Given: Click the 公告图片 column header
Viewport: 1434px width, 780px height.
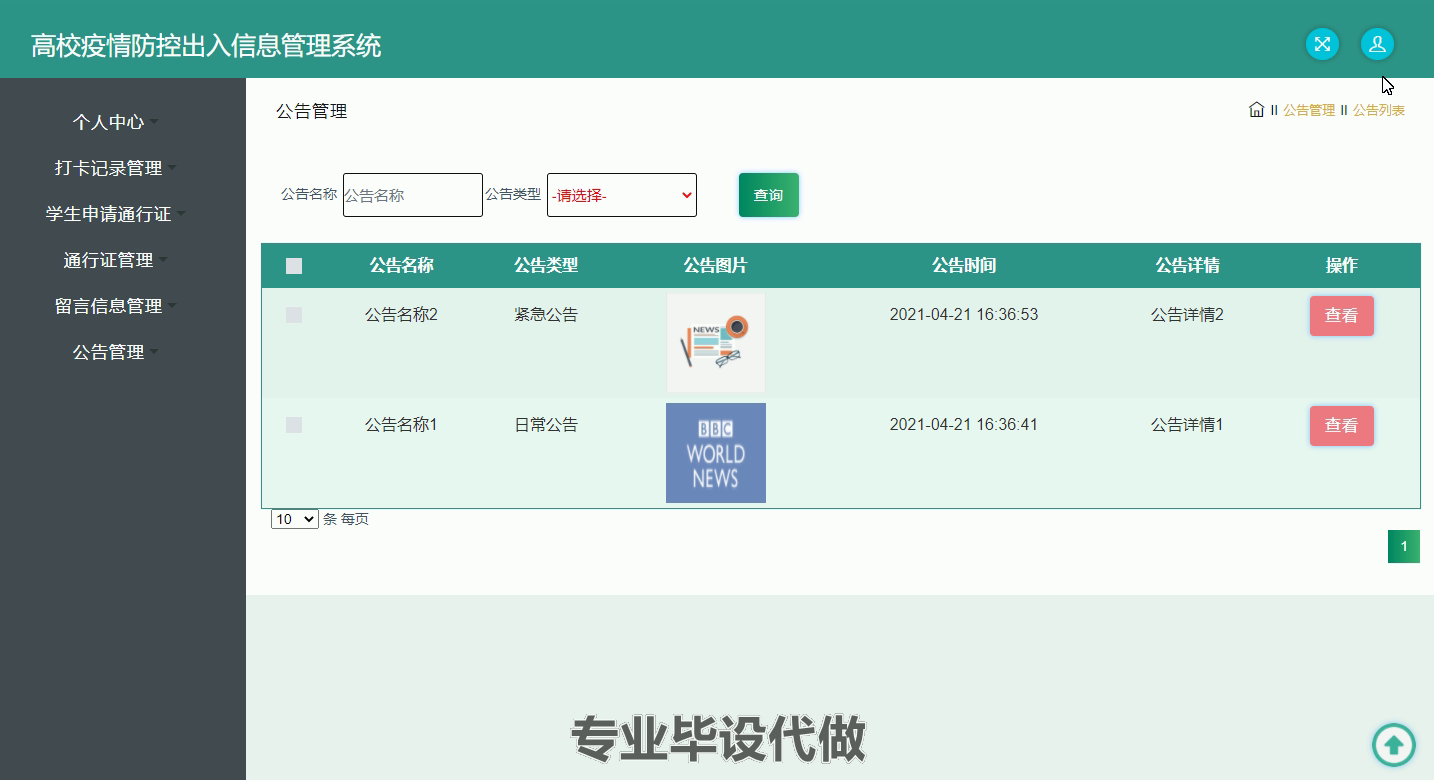Looking at the screenshot, I should (x=715, y=265).
